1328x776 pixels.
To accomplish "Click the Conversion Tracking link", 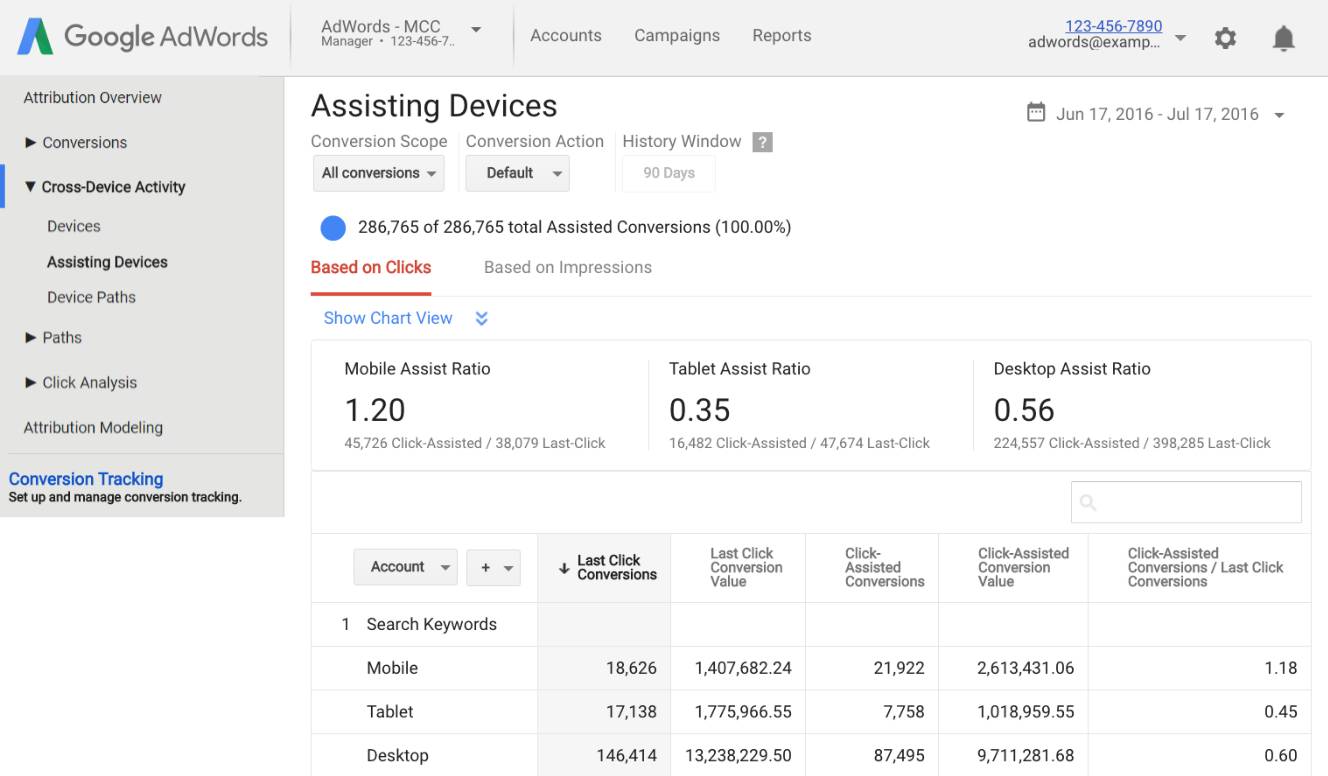I will pos(86,479).
